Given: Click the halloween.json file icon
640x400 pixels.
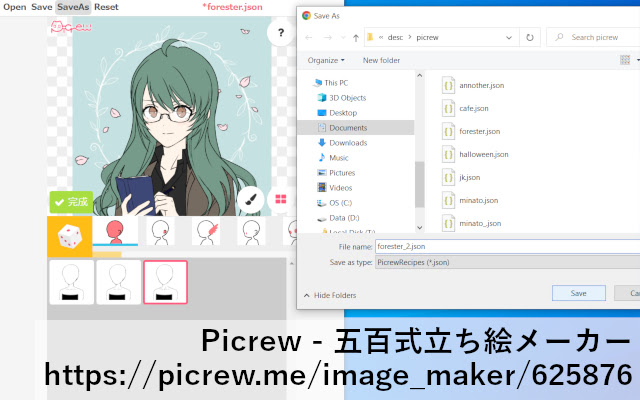Looking at the screenshot, I should click(449, 154).
